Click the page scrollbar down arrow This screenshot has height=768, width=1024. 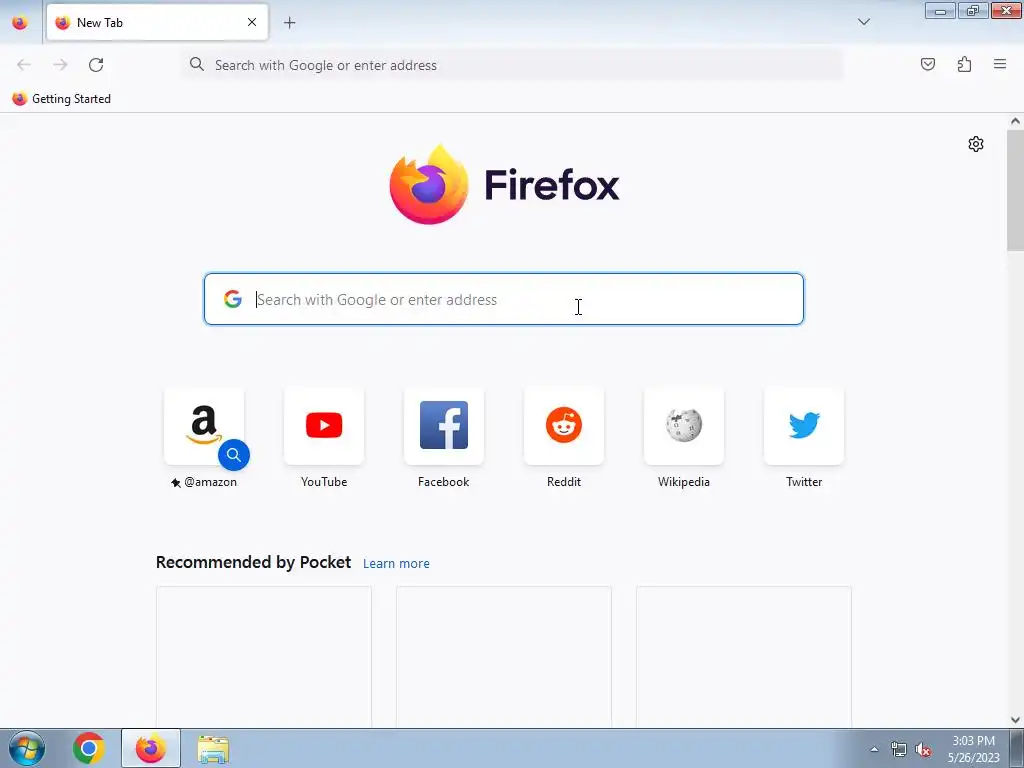(x=1015, y=720)
